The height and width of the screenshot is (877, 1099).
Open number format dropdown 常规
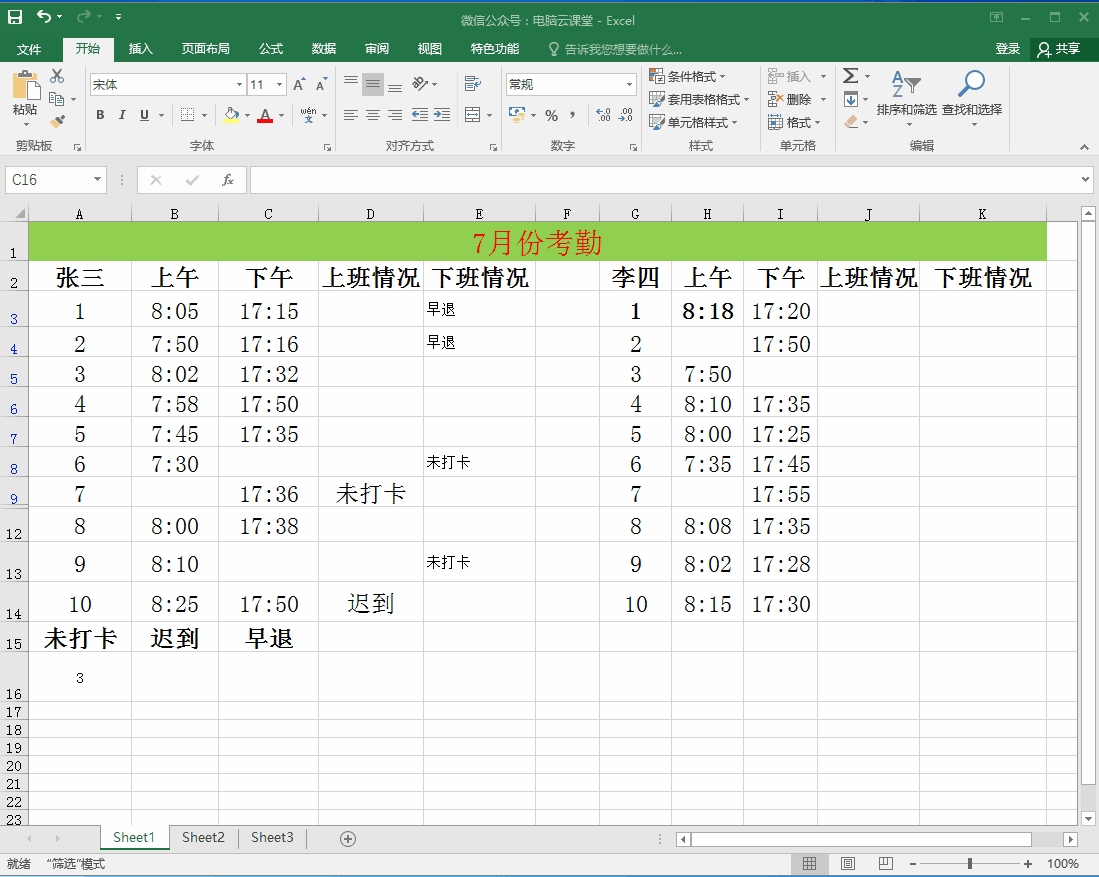coord(629,85)
